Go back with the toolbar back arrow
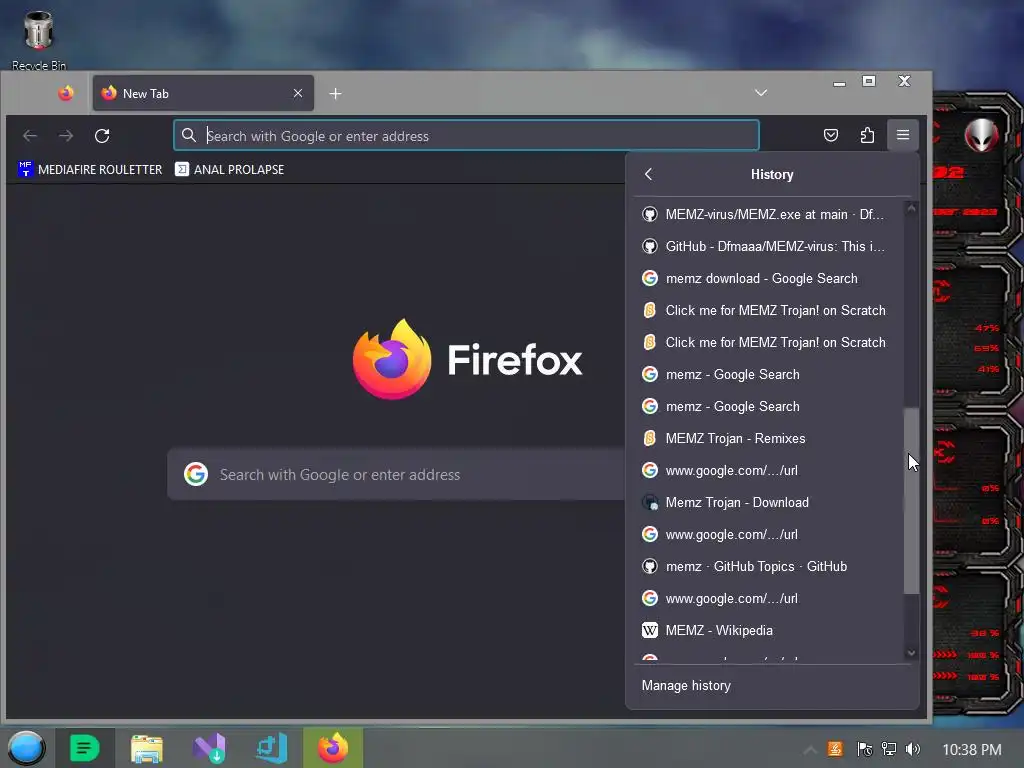The width and height of the screenshot is (1024, 768). (30, 136)
